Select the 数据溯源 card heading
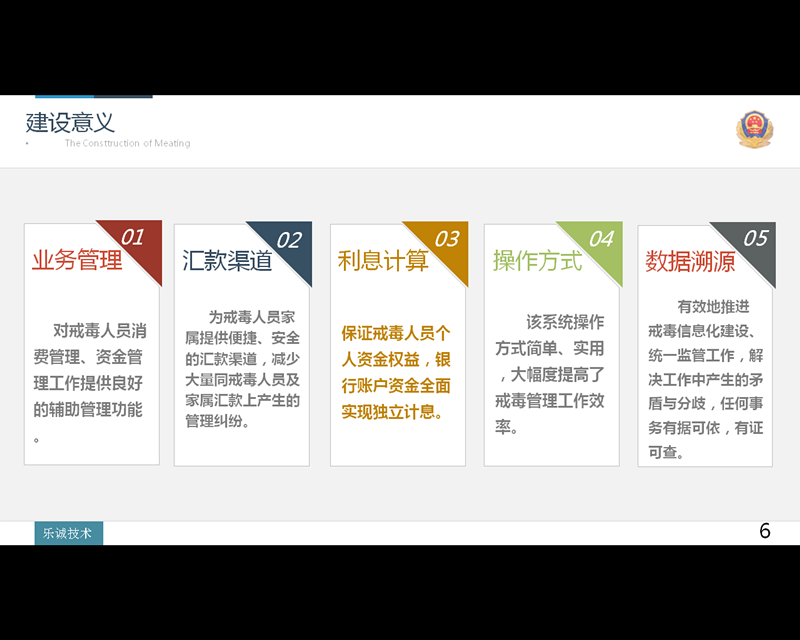800x640 pixels. click(690, 262)
